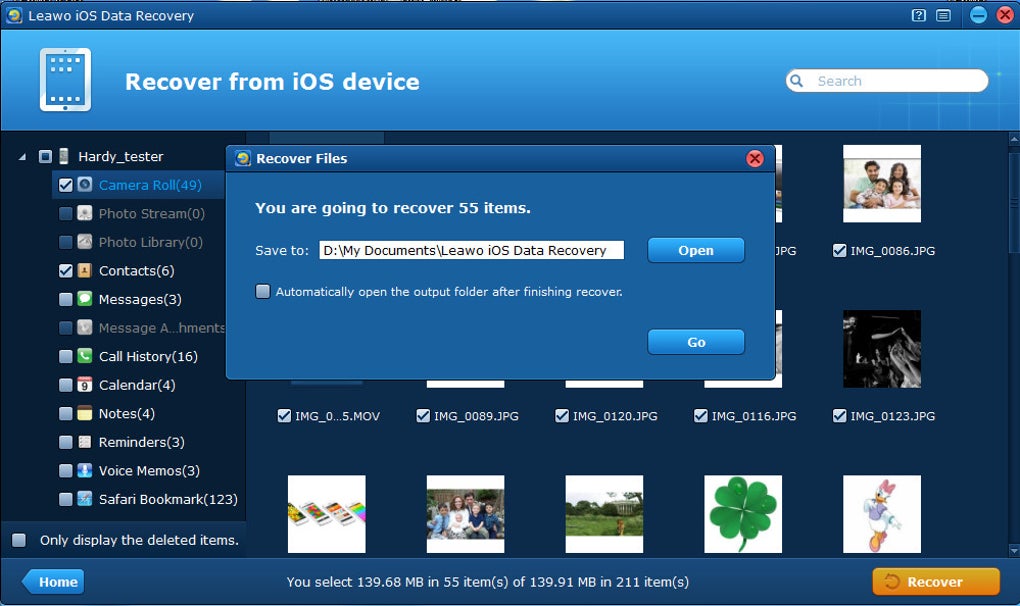The height and width of the screenshot is (606, 1020).
Task: Check the Notes checkbox
Action: tap(66, 414)
